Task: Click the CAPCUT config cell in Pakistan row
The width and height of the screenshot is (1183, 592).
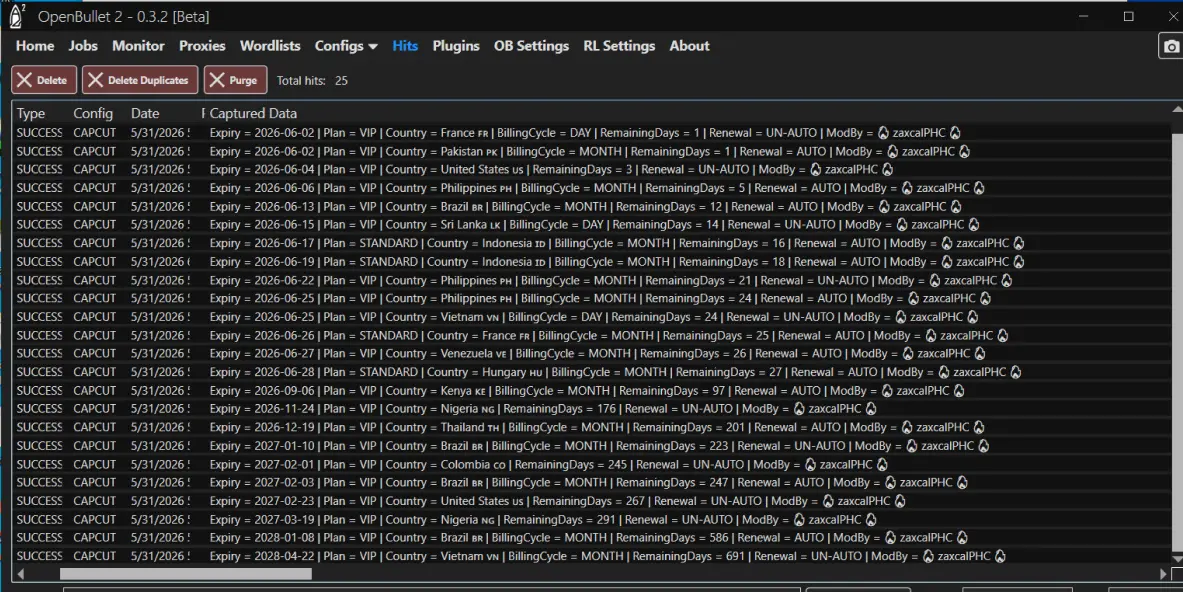Action: click(94, 151)
